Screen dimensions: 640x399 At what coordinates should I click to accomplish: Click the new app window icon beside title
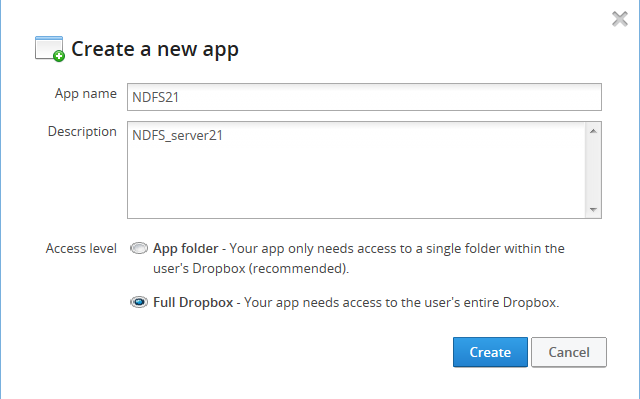[x=49, y=49]
